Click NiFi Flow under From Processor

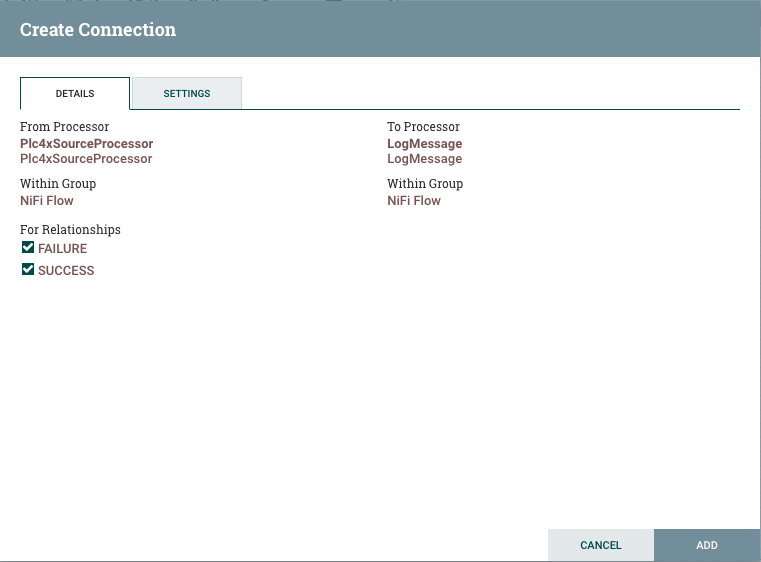[x=47, y=201]
